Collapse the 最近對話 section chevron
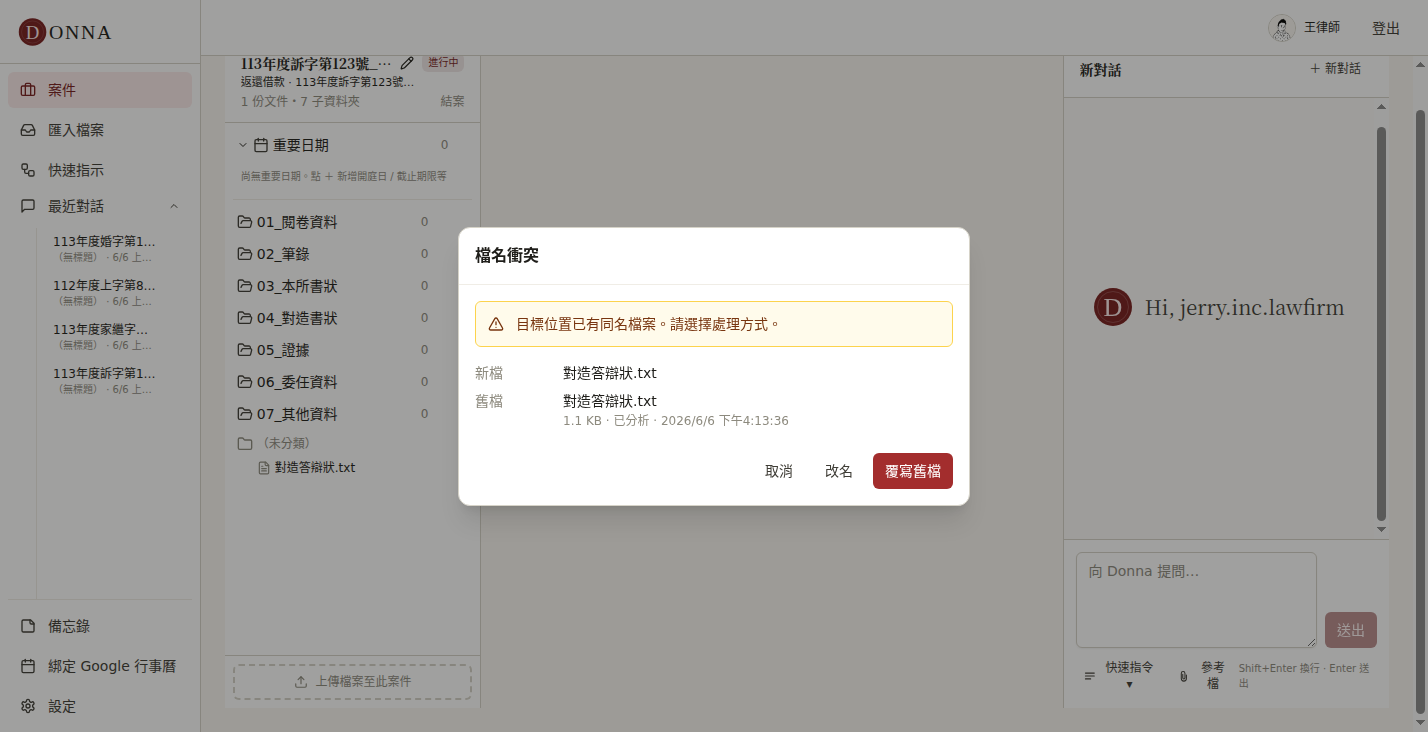This screenshot has height=732, width=1428. pyautogui.click(x=174, y=206)
